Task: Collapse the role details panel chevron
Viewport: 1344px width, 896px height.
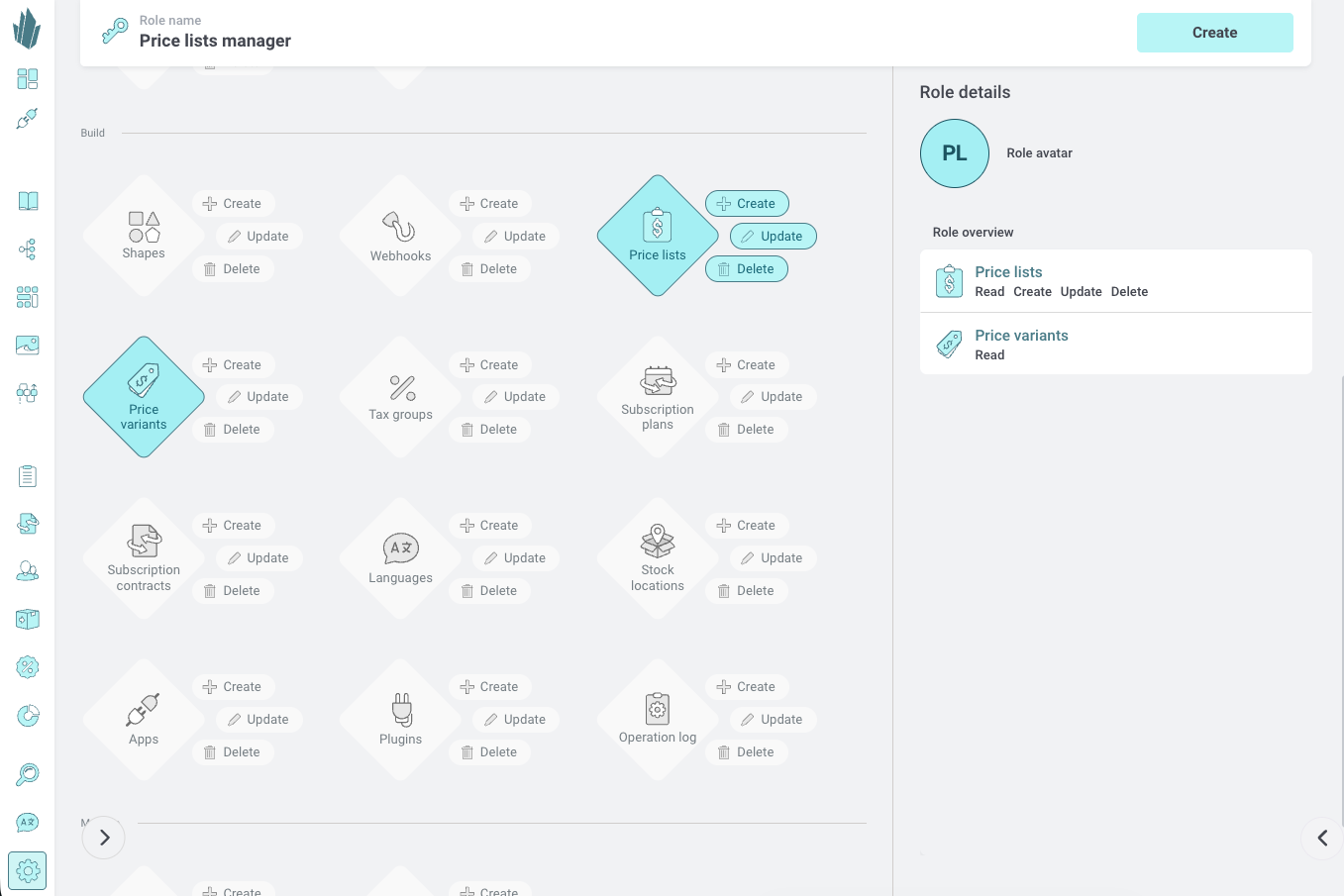Action: tap(1322, 839)
